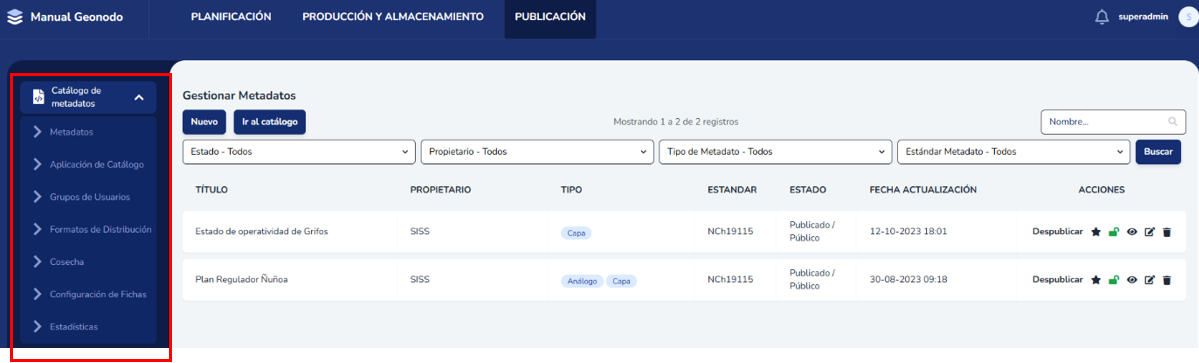The width and height of the screenshot is (1199, 363).
Task: Click Despublicar for Plan Regulador Ñuñoa
Action: tap(1058, 280)
